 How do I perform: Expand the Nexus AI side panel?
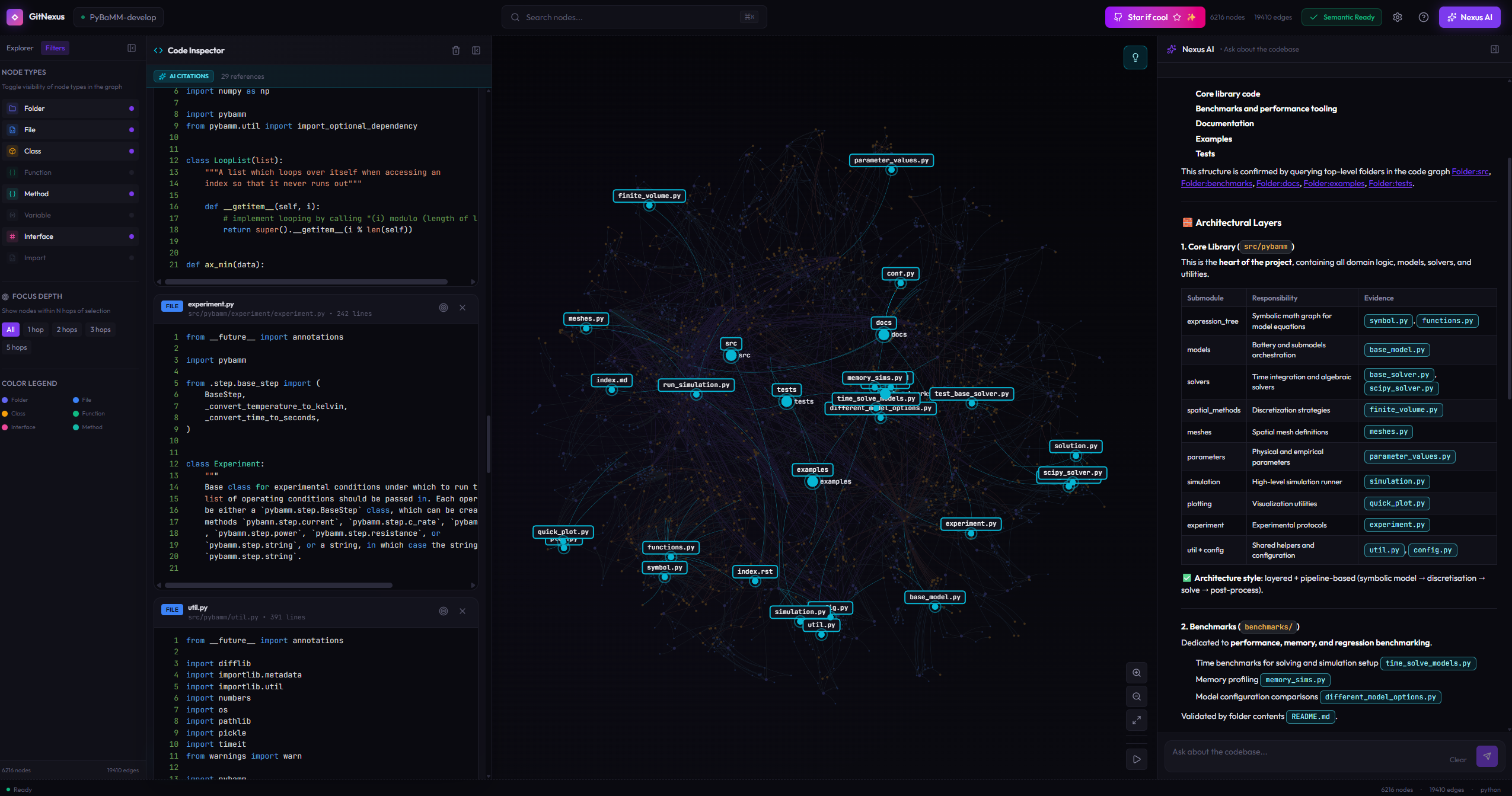[x=1495, y=49]
